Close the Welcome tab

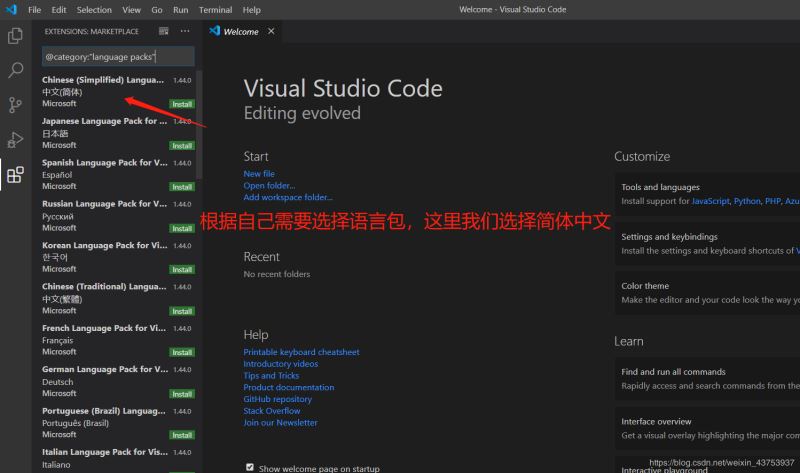point(271,31)
